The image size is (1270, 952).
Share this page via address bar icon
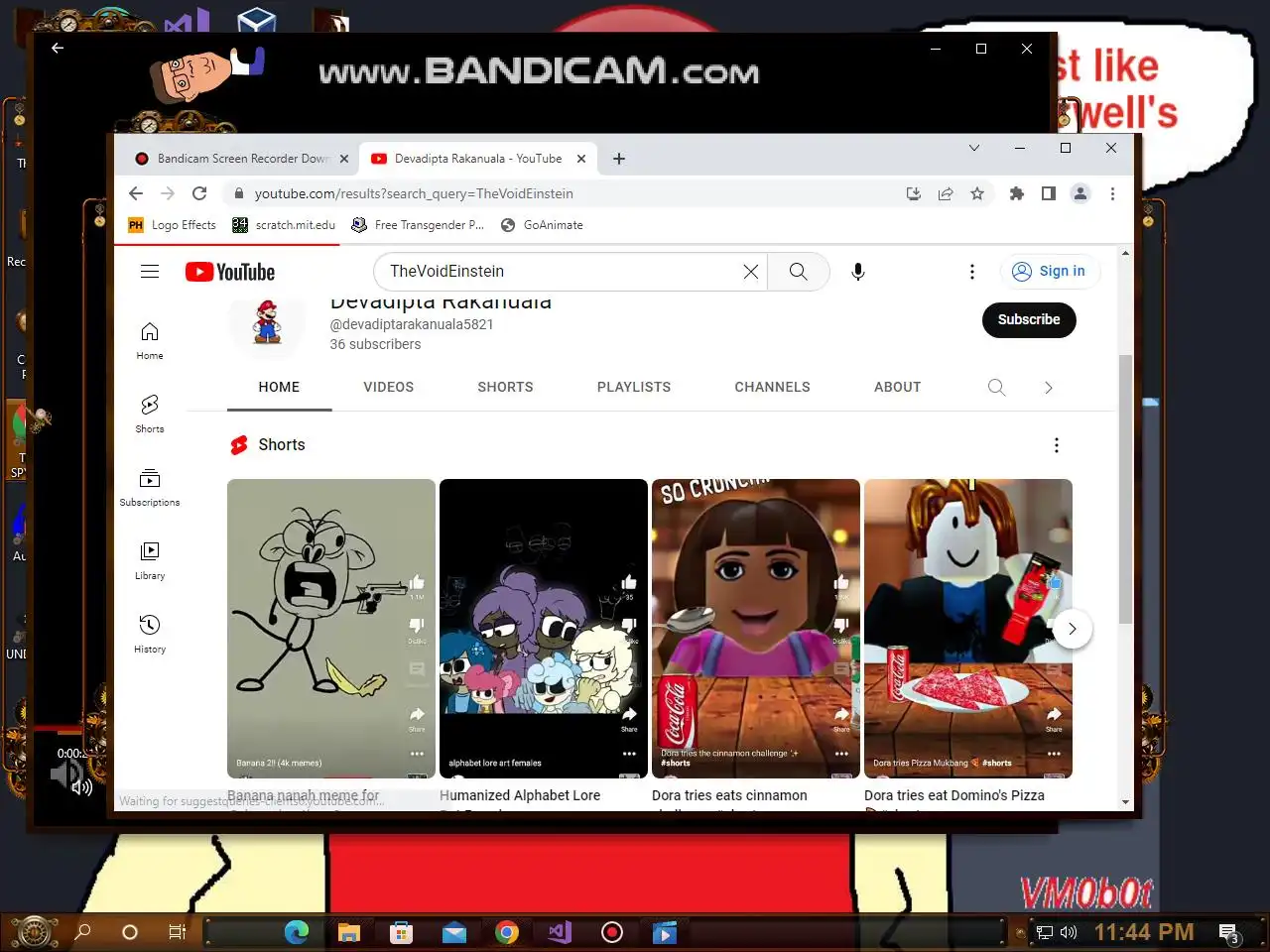[946, 193]
